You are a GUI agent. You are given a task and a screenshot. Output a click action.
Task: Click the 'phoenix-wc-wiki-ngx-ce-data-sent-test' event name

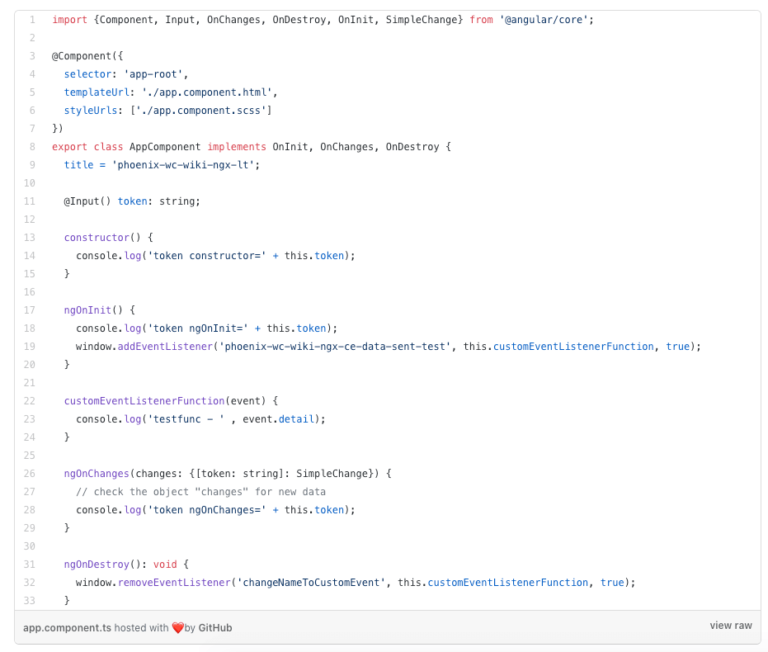click(x=335, y=346)
